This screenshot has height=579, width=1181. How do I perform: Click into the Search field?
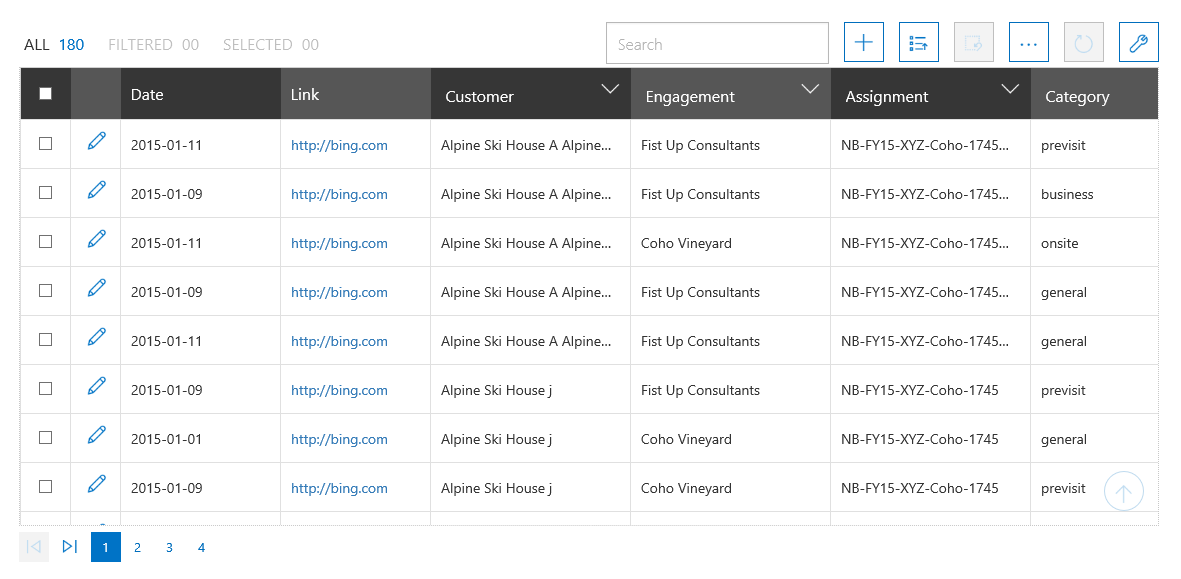tap(717, 44)
